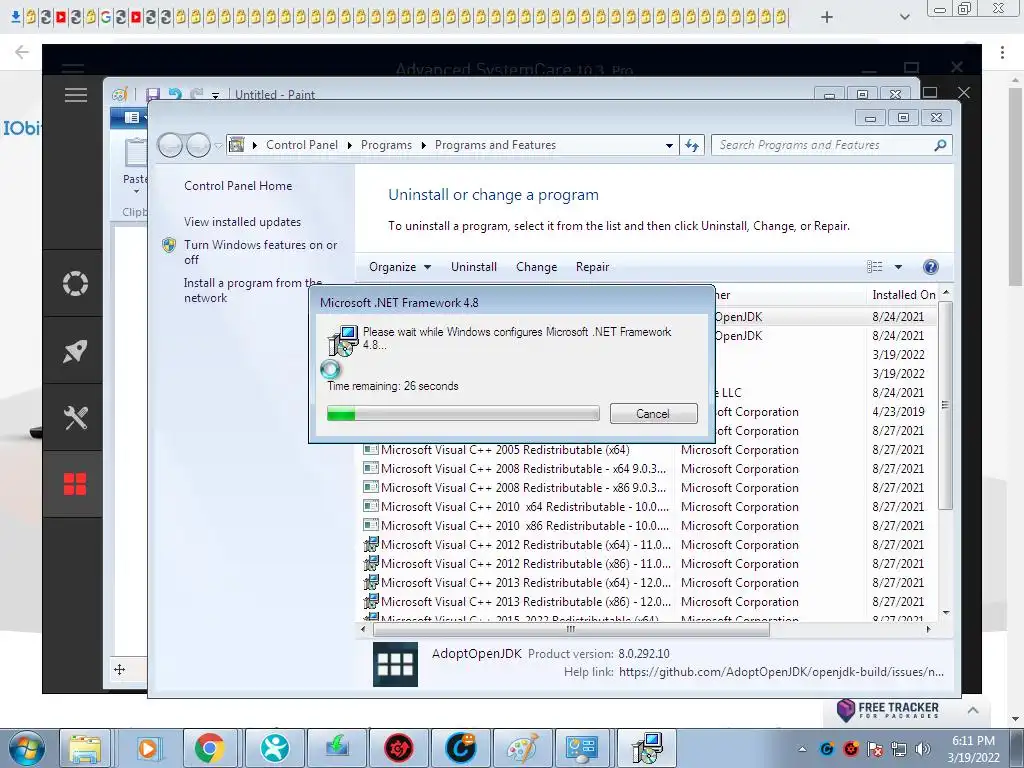
Task: Open Advanced SystemCare Toolbox wrench icon
Action: pyautogui.click(x=75, y=418)
